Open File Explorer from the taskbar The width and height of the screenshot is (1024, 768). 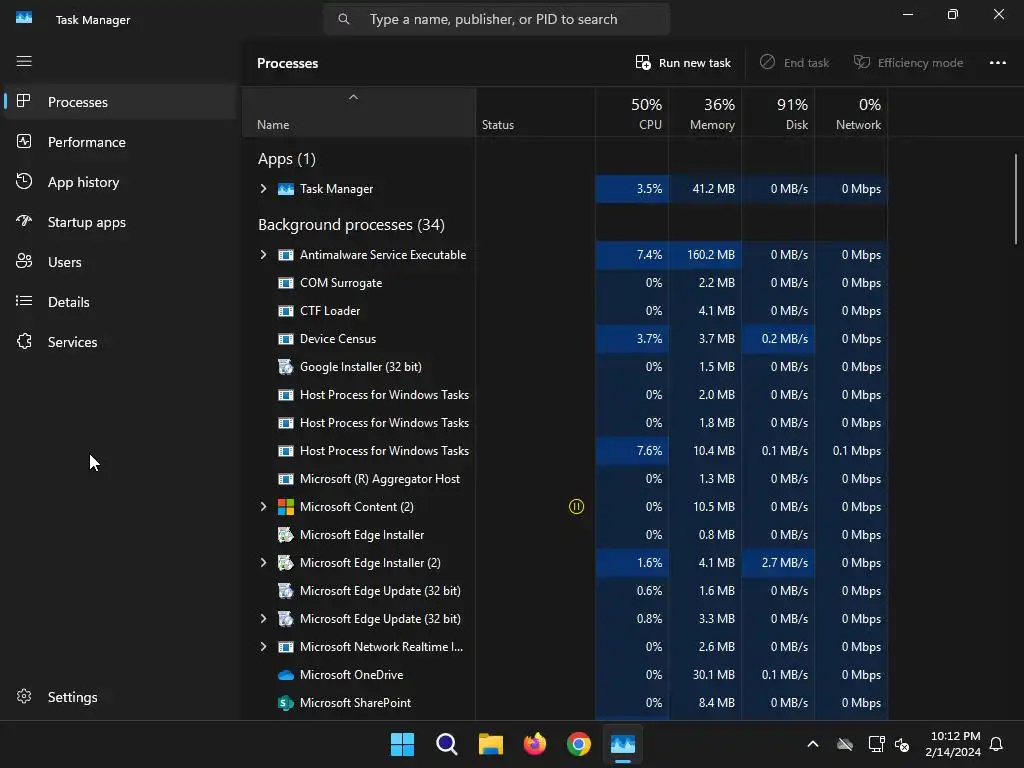[490, 744]
